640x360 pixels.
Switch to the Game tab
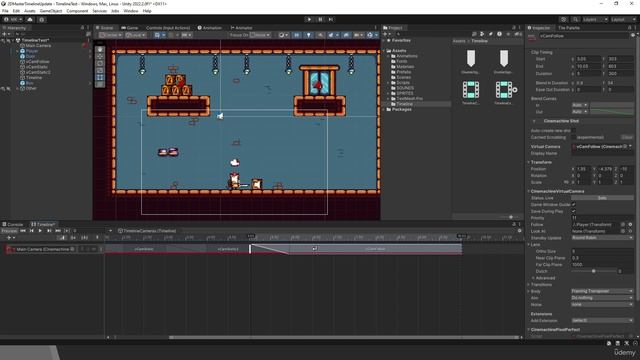(x=130, y=28)
